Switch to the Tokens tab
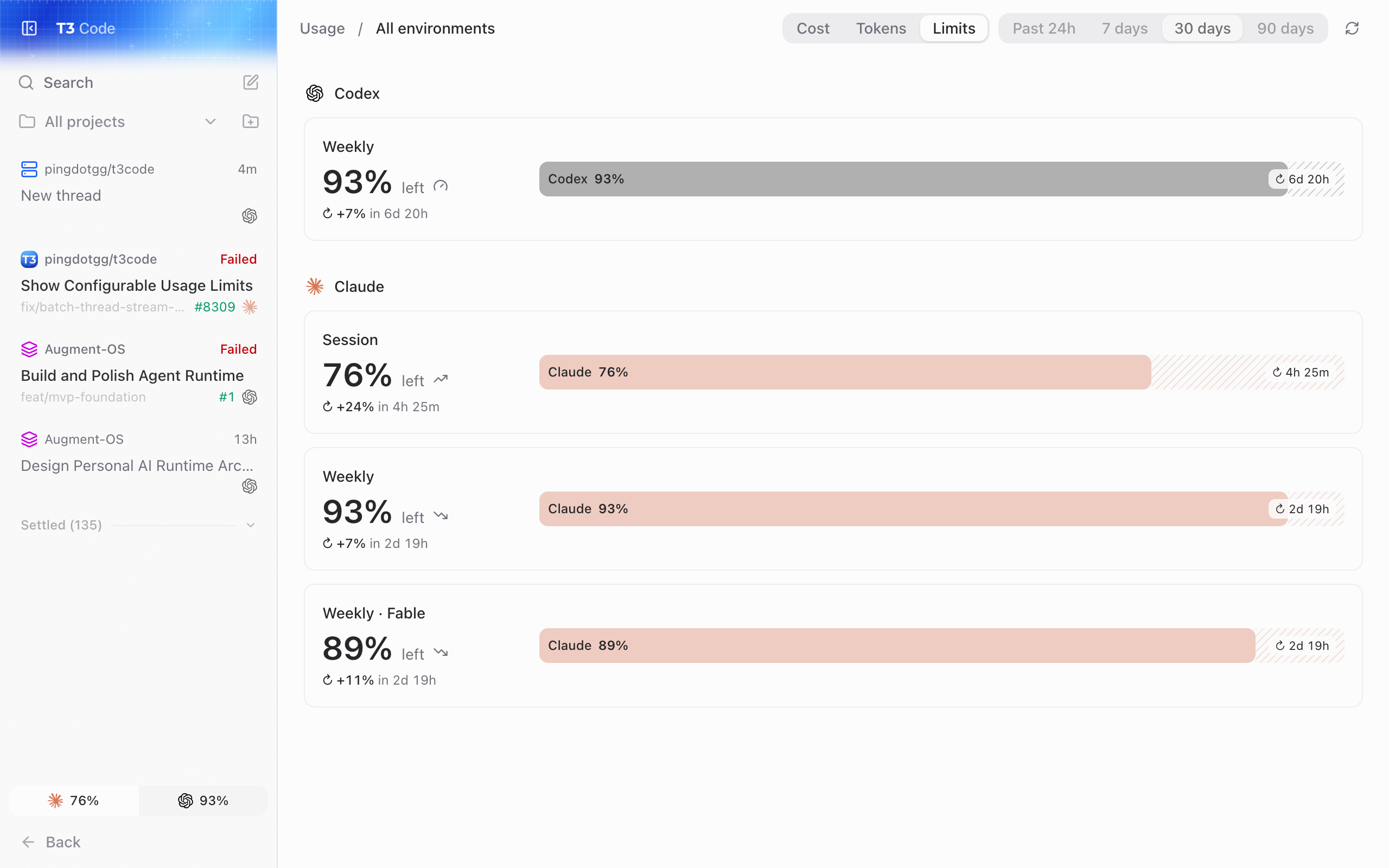 [881, 28]
